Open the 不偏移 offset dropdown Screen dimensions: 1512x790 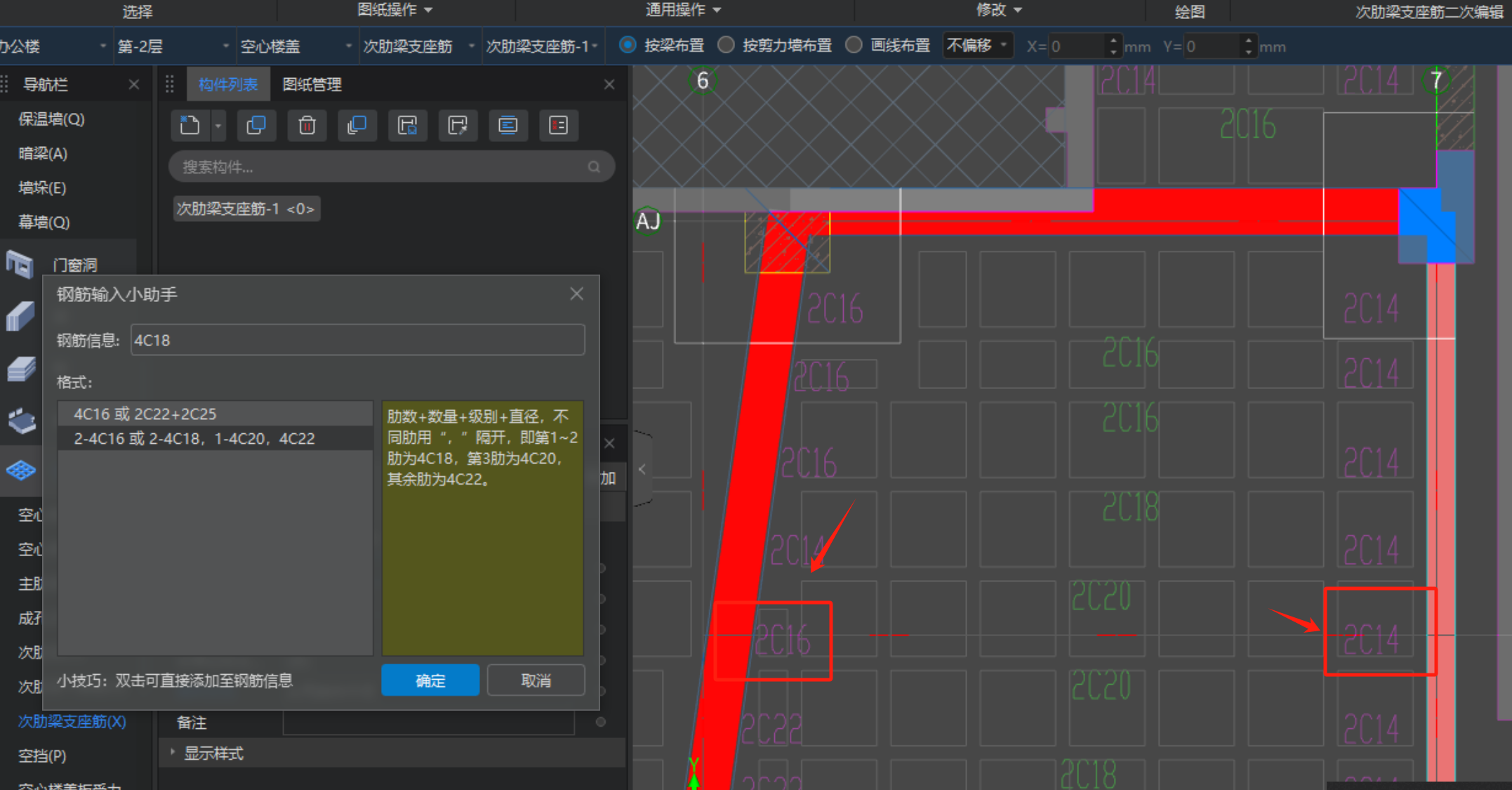977,46
